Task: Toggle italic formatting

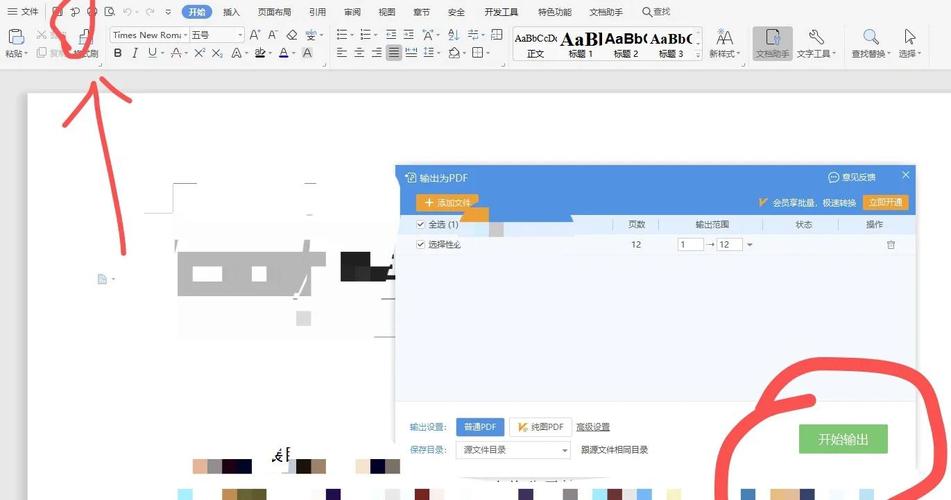Action: [x=135, y=53]
